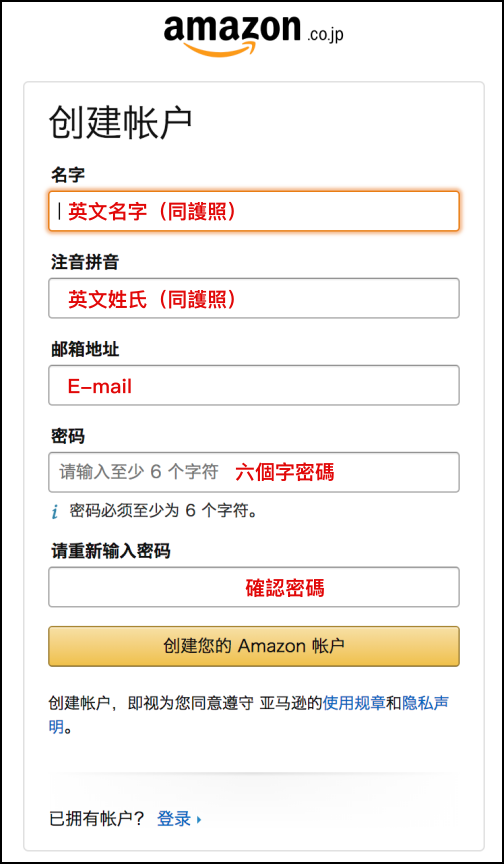This screenshot has height=864, width=504.
Task: Click the 密码 password field
Action: click(x=254, y=472)
